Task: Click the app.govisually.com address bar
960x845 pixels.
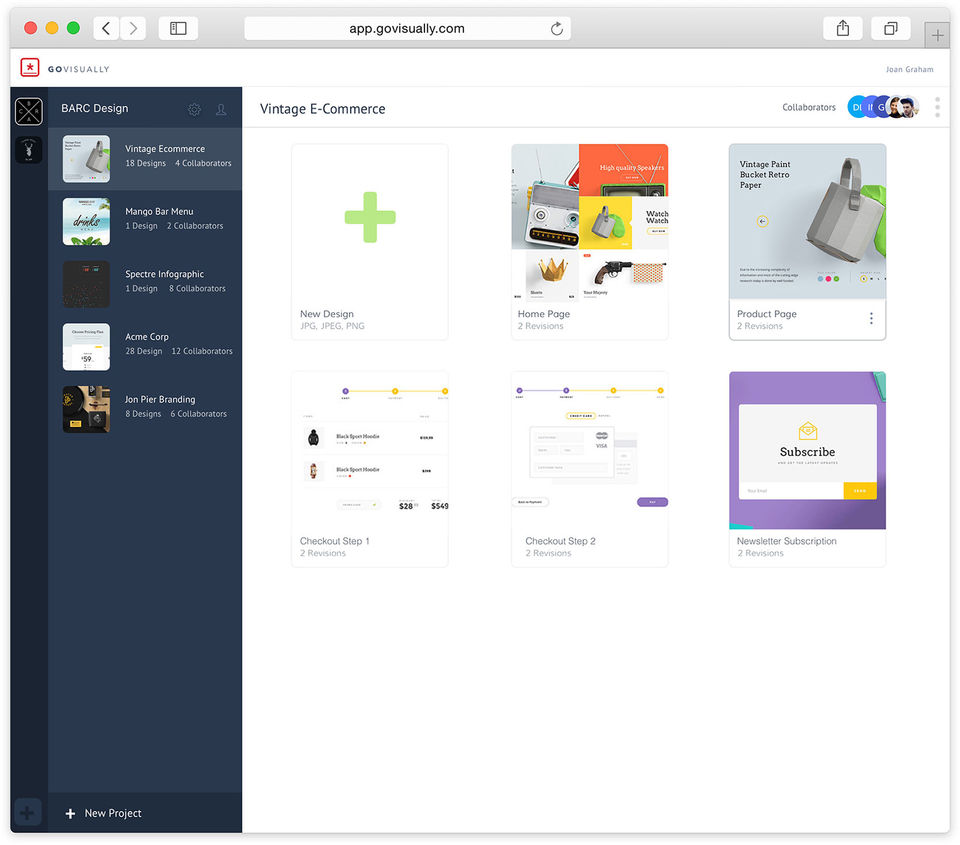Action: pos(407,29)
